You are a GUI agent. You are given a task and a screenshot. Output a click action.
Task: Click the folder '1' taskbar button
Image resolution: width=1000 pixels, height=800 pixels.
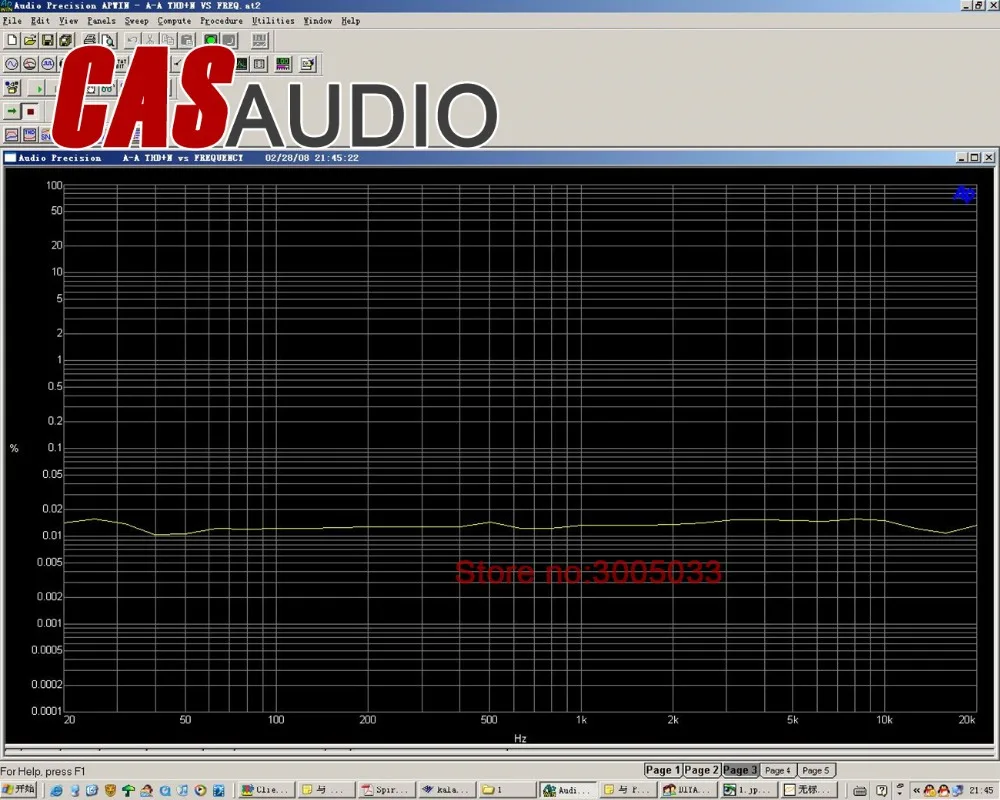coord(507,790)
